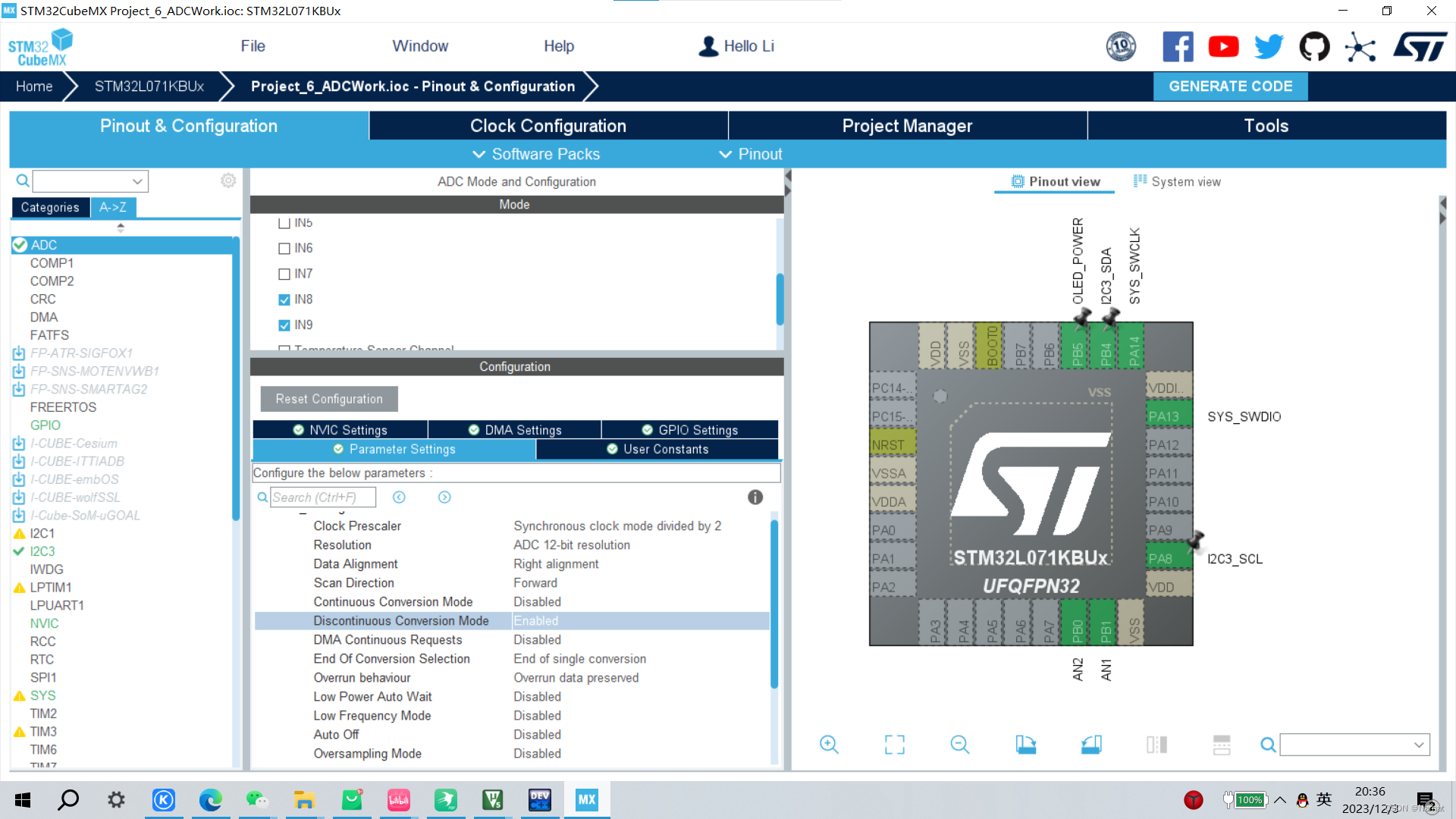Open the YouTube icon link

pyautogui.click(x=1223, y=47)
